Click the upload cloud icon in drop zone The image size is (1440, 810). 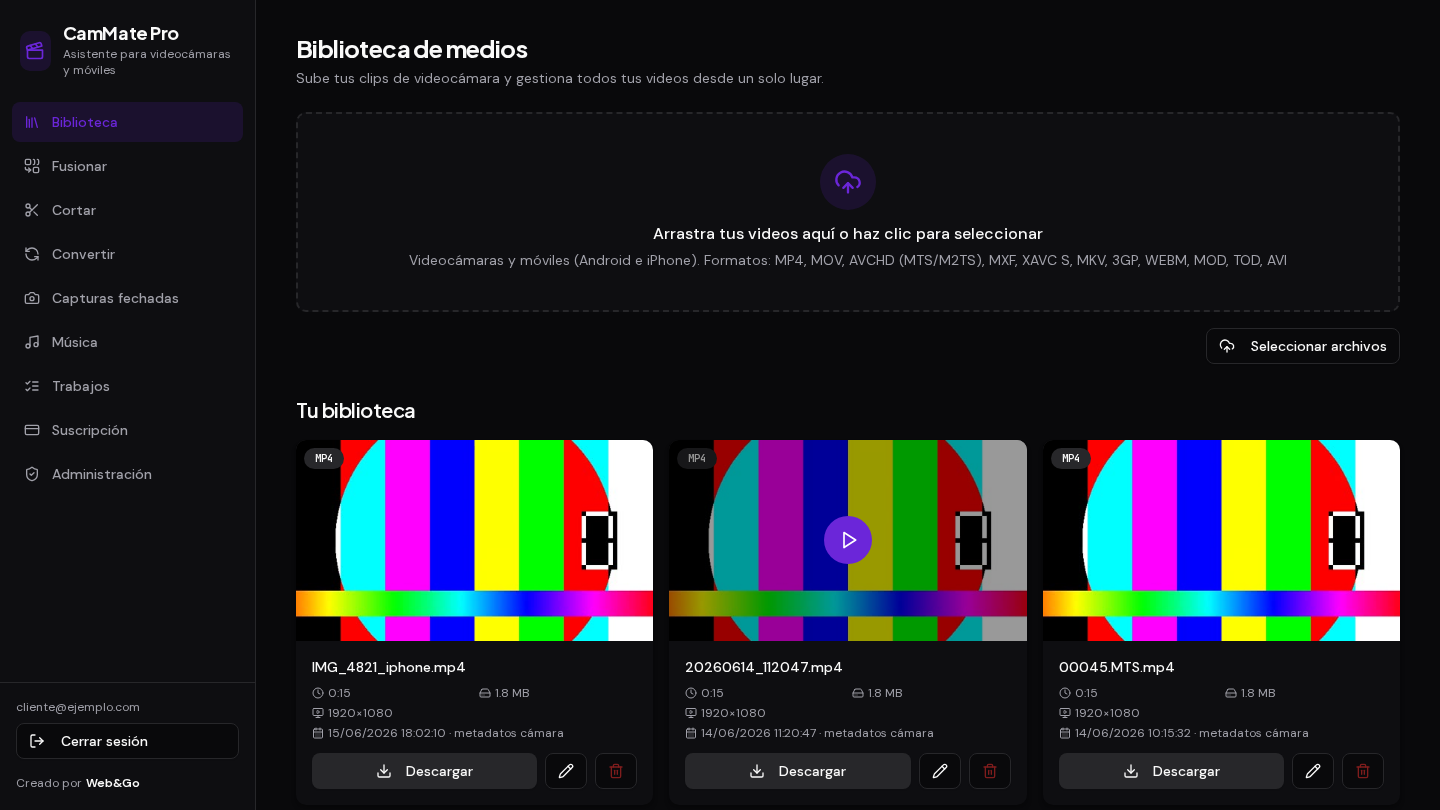tap(848, 182)
